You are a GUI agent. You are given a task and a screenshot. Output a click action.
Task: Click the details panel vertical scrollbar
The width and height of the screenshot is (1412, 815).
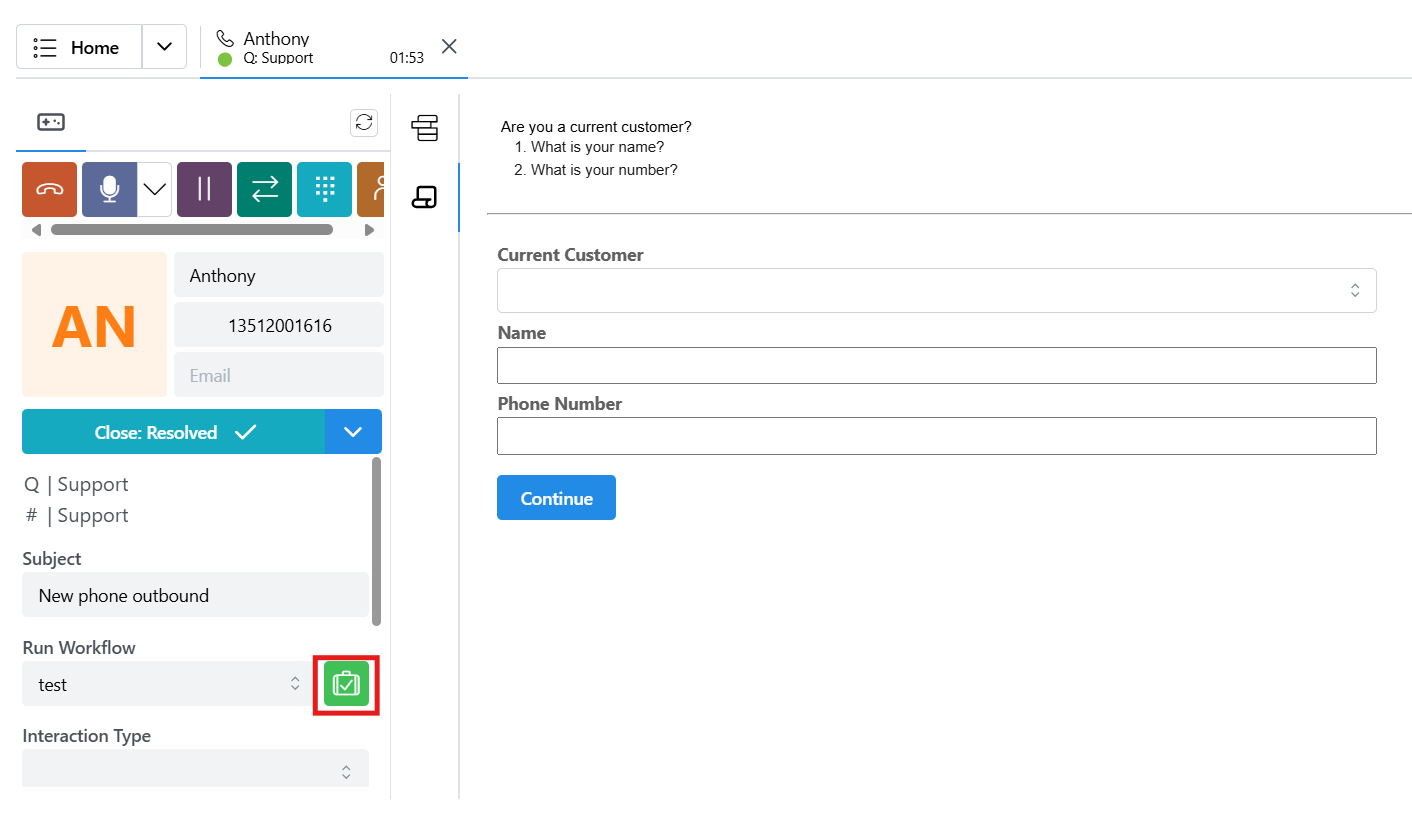click(x=376, y=541)
